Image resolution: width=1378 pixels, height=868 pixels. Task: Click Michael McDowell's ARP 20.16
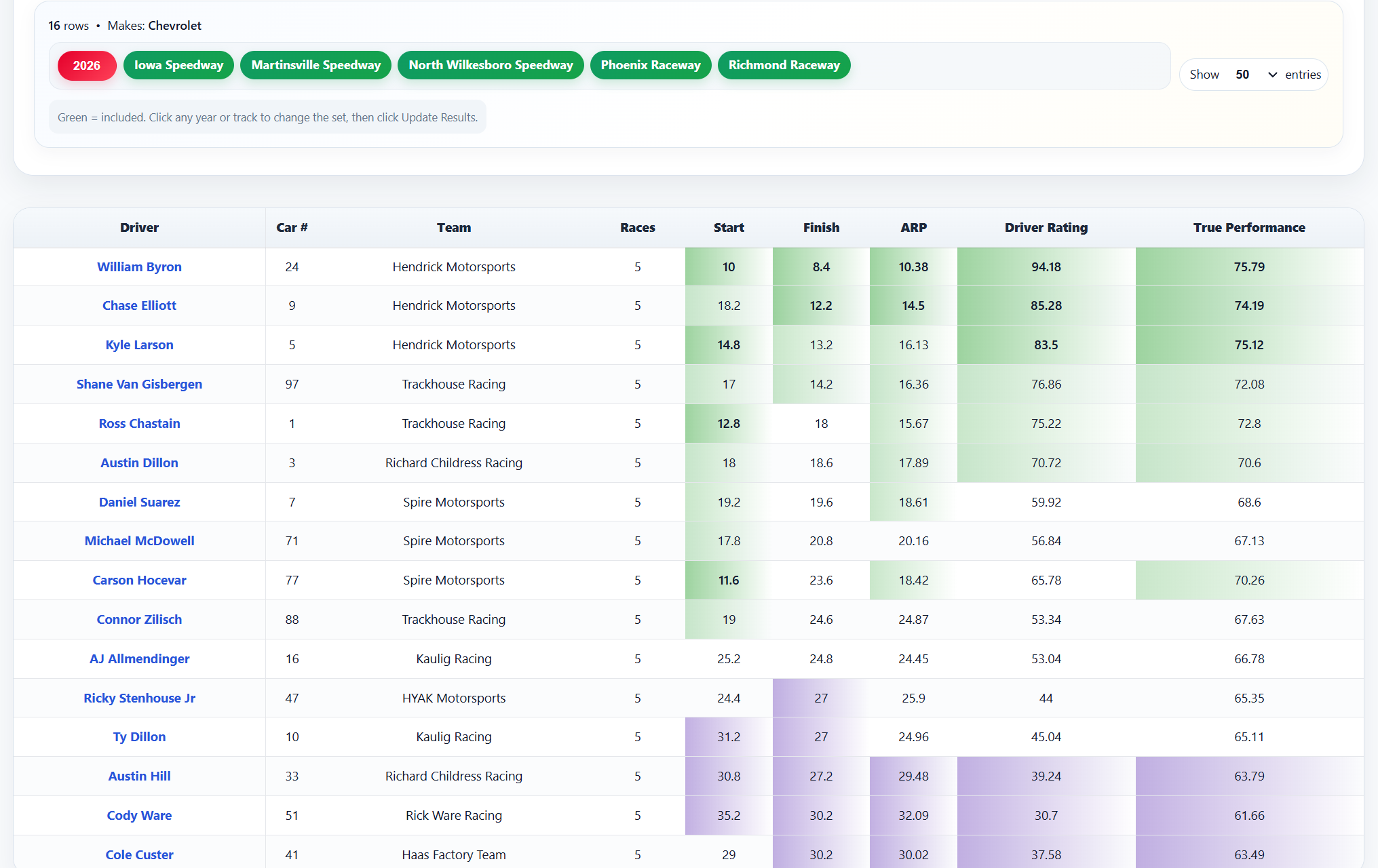tap(913, 541)
